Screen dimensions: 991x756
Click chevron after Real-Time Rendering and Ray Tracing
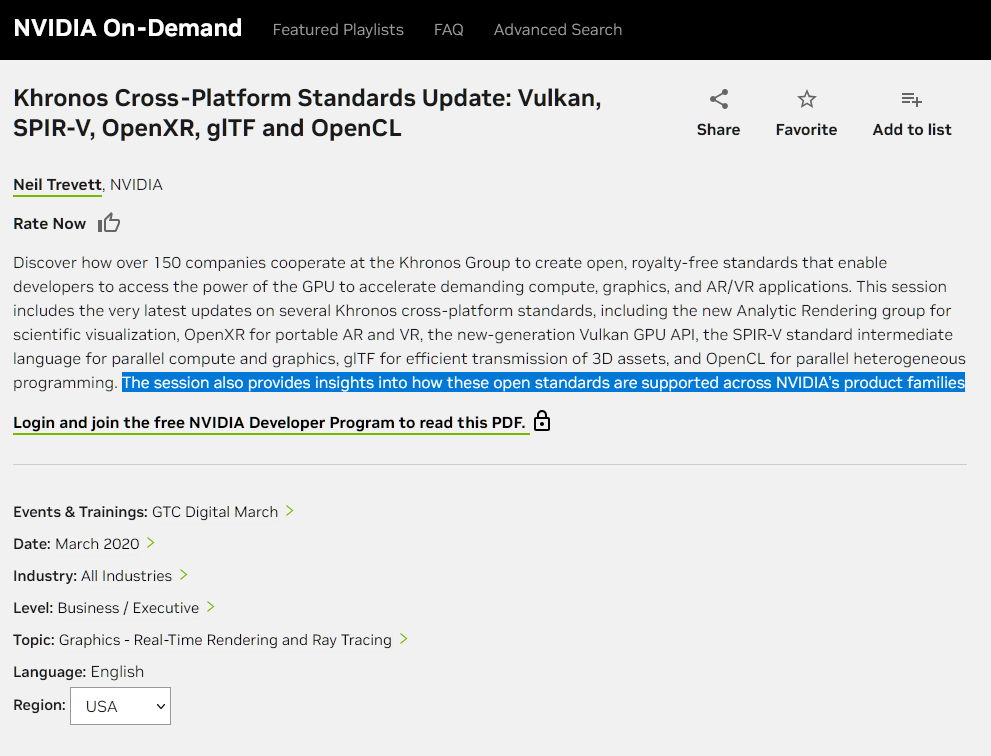(403, 639)
